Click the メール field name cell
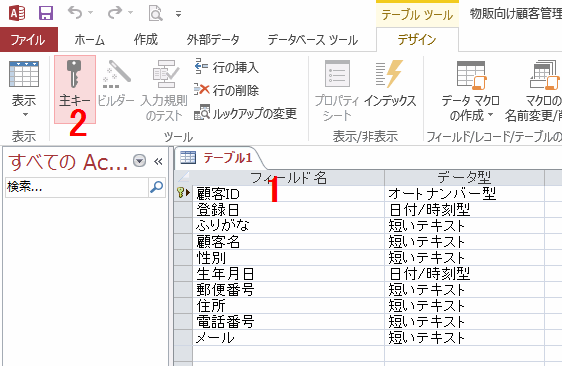Screen dimensions: 562x366 coord(289,338)
